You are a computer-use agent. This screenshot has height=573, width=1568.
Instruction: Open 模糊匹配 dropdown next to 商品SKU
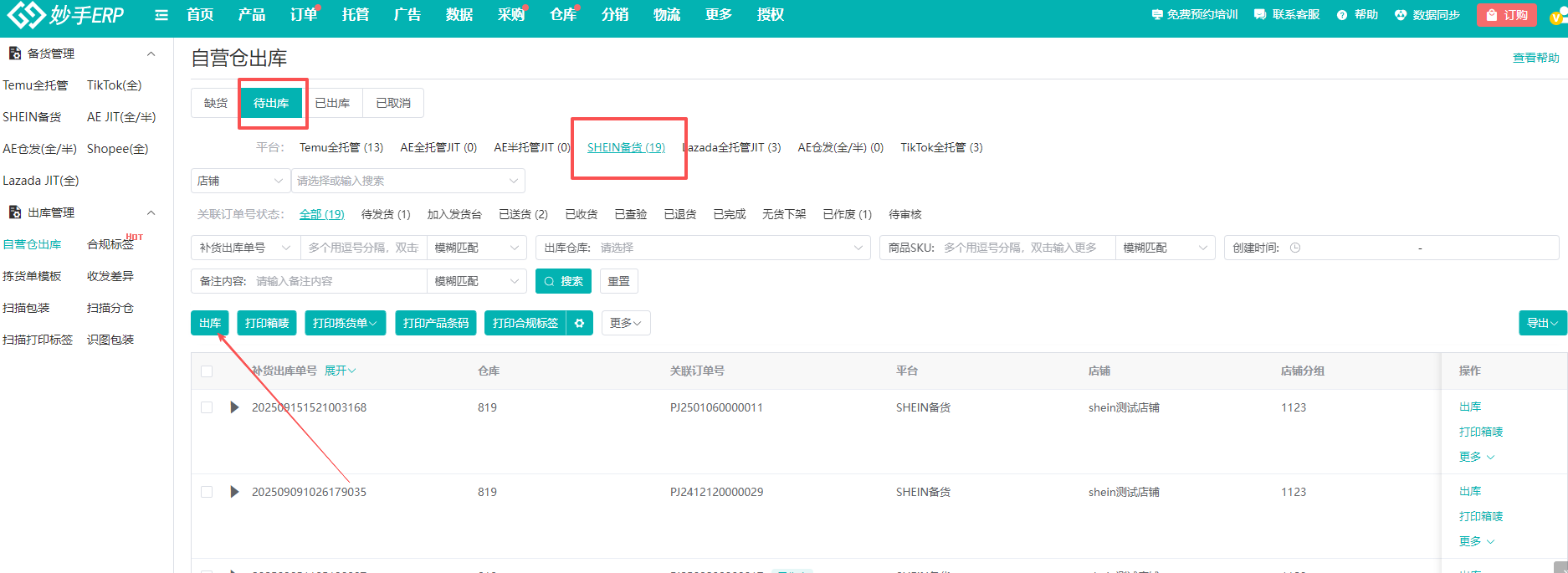[x=1166, y=248]
